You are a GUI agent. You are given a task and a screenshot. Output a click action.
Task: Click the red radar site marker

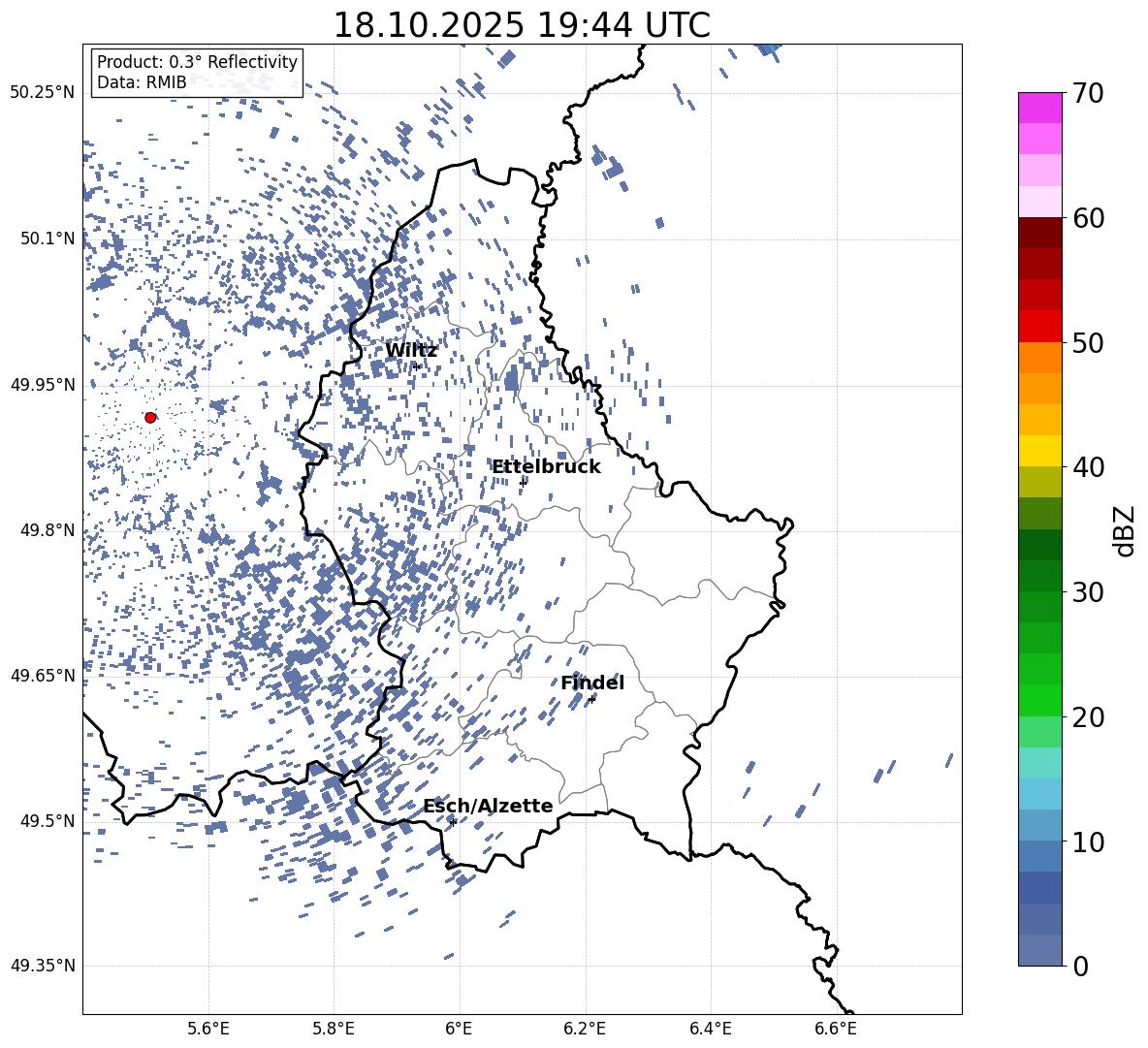(150, 417)
